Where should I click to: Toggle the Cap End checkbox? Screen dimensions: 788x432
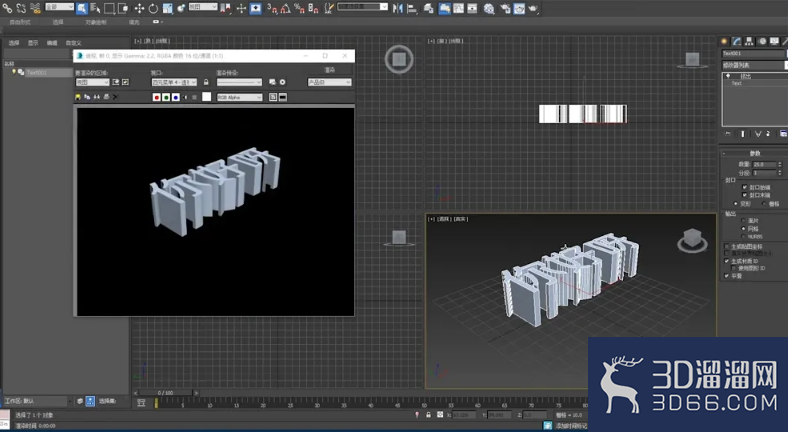point(744,195)
